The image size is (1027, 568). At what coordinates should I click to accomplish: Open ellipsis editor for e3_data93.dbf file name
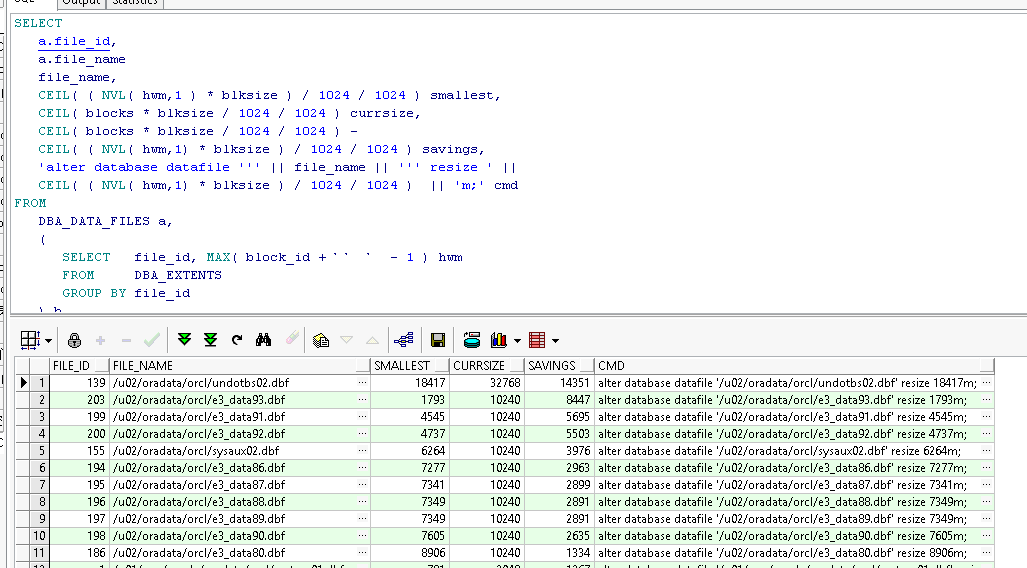(x=362, y=400)
